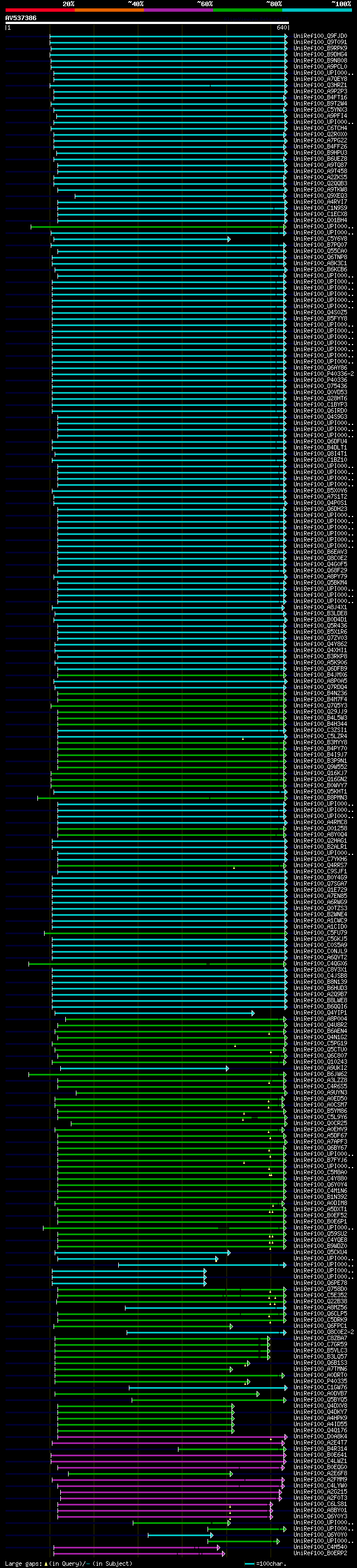Select hit UniRef100_B4FT16
Screen dimensions: 357x1568
point(321,97)
